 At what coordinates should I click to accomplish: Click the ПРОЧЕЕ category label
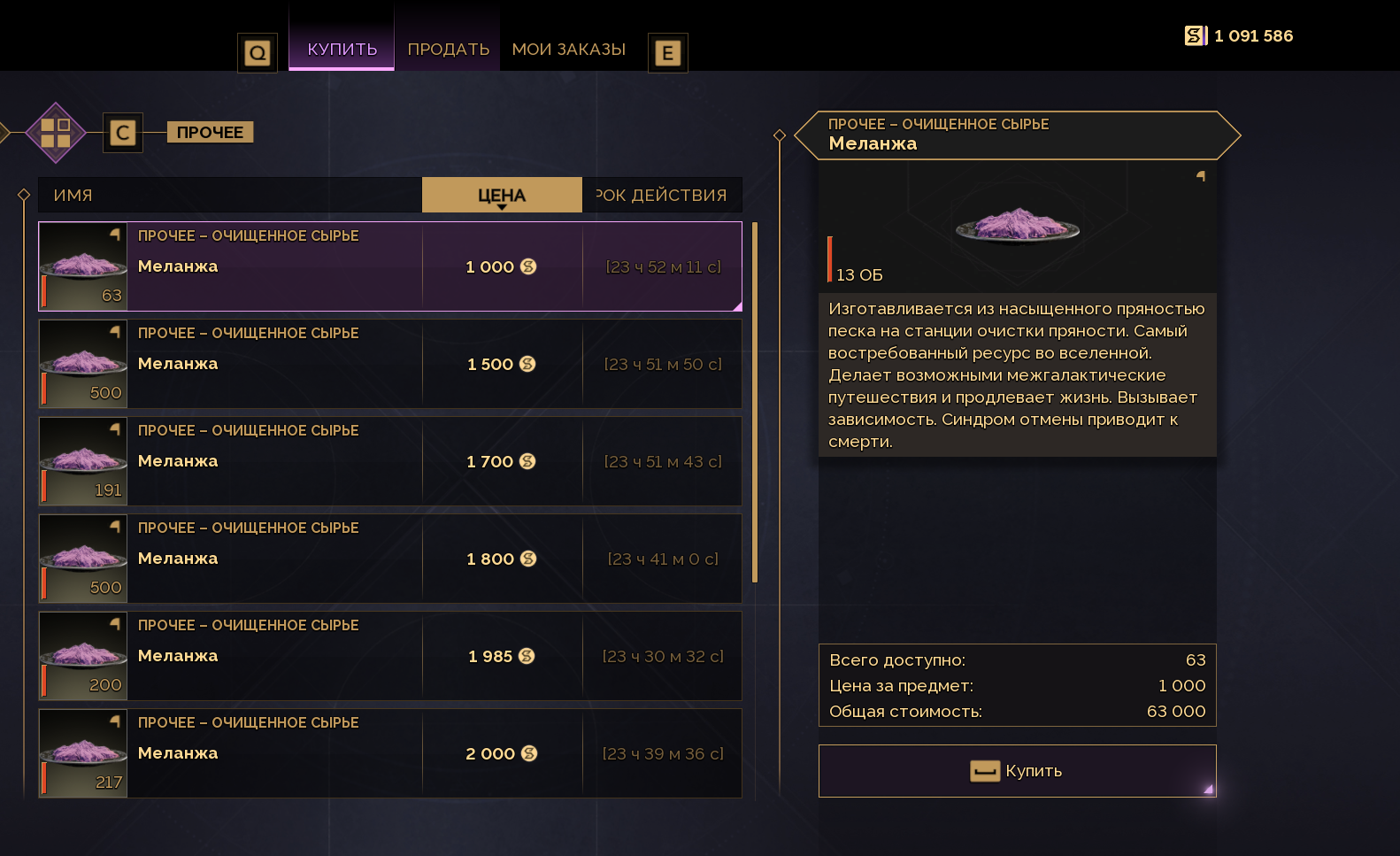tap(210, 132)
